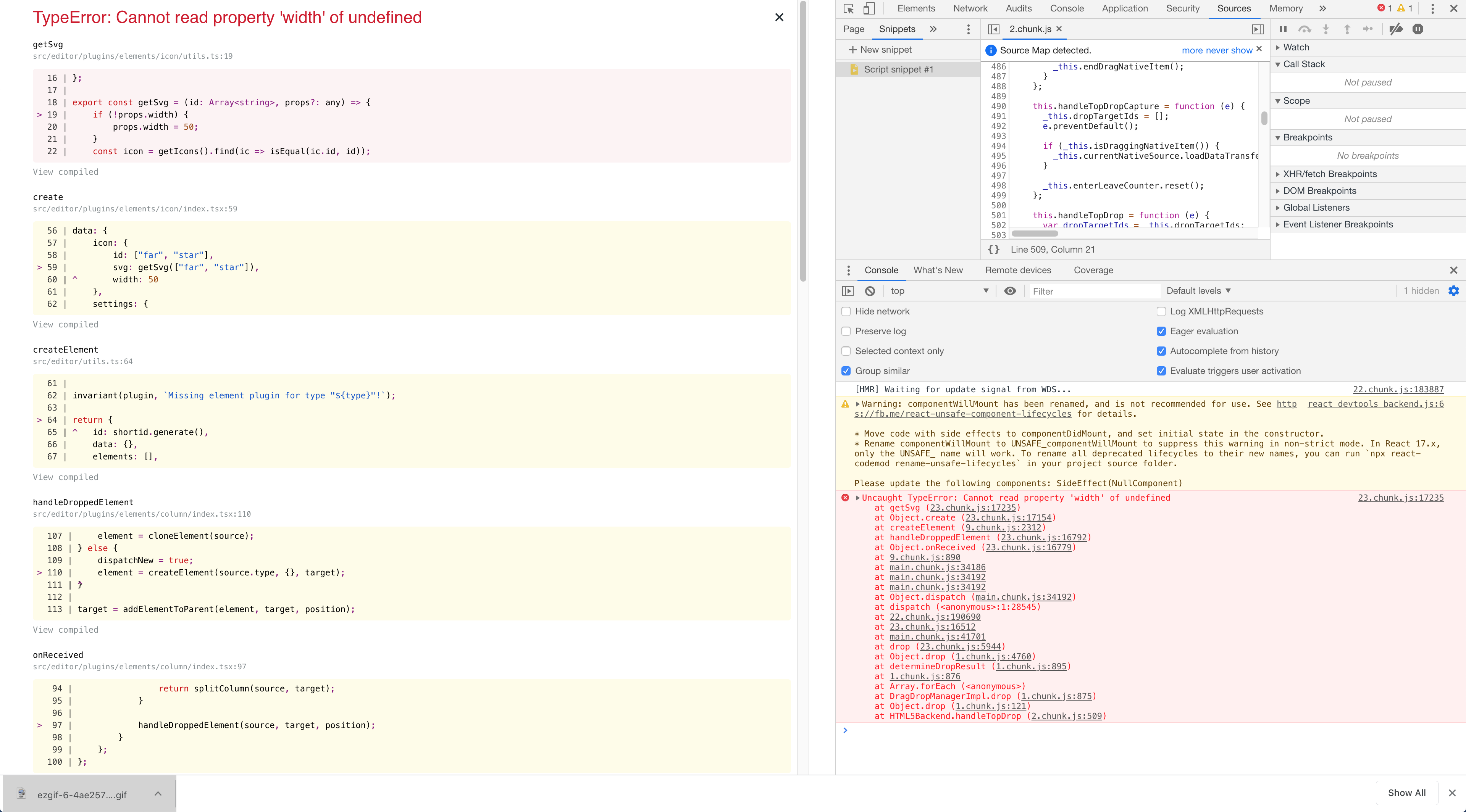
Task: Dismiss the Source Map detected infobar
Action: [x=1259, y=50]
